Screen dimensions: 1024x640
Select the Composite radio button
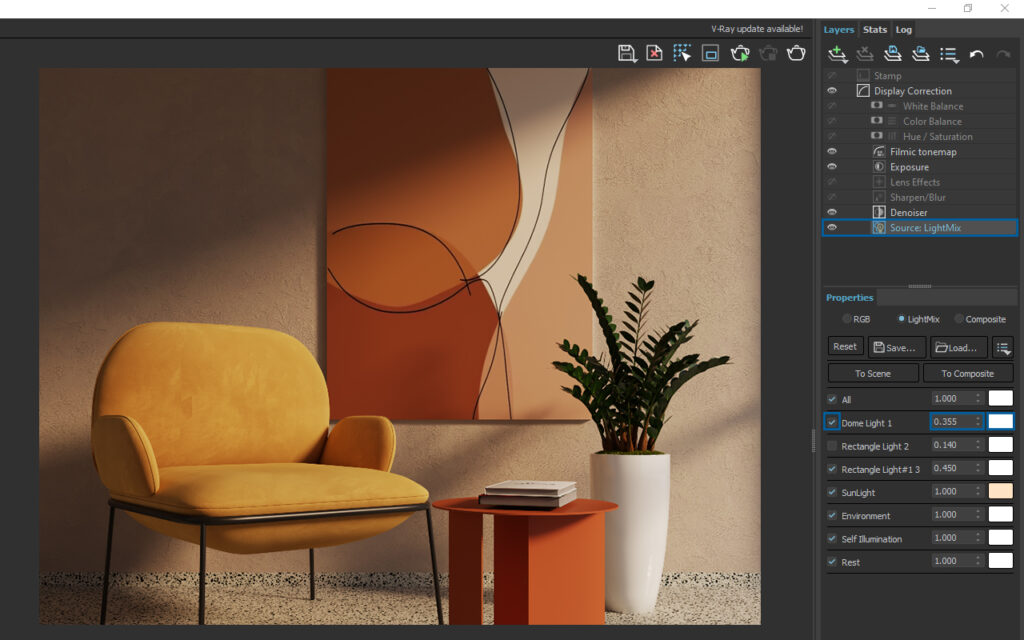[960, 319]
